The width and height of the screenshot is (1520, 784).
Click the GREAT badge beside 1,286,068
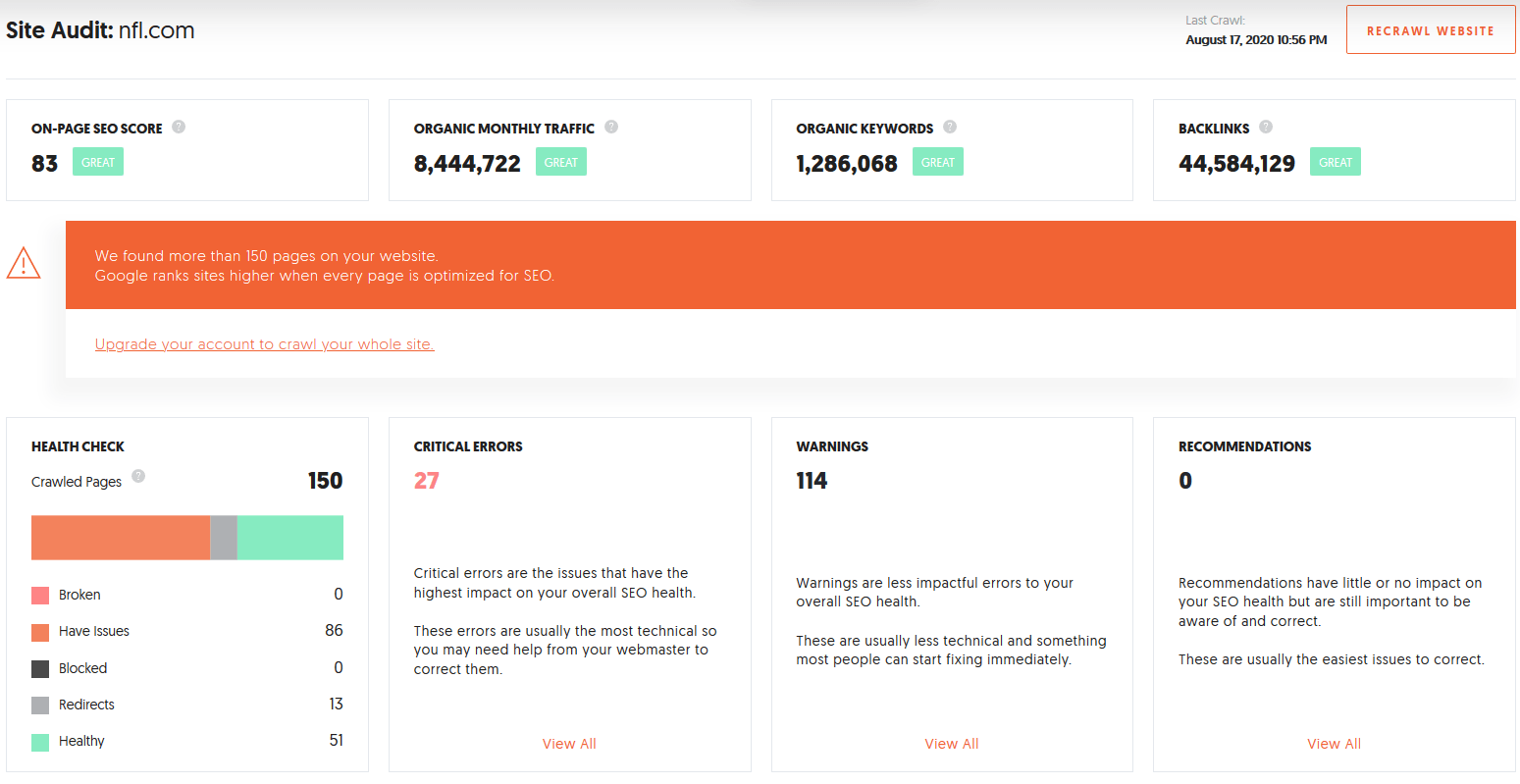point(938,162)
